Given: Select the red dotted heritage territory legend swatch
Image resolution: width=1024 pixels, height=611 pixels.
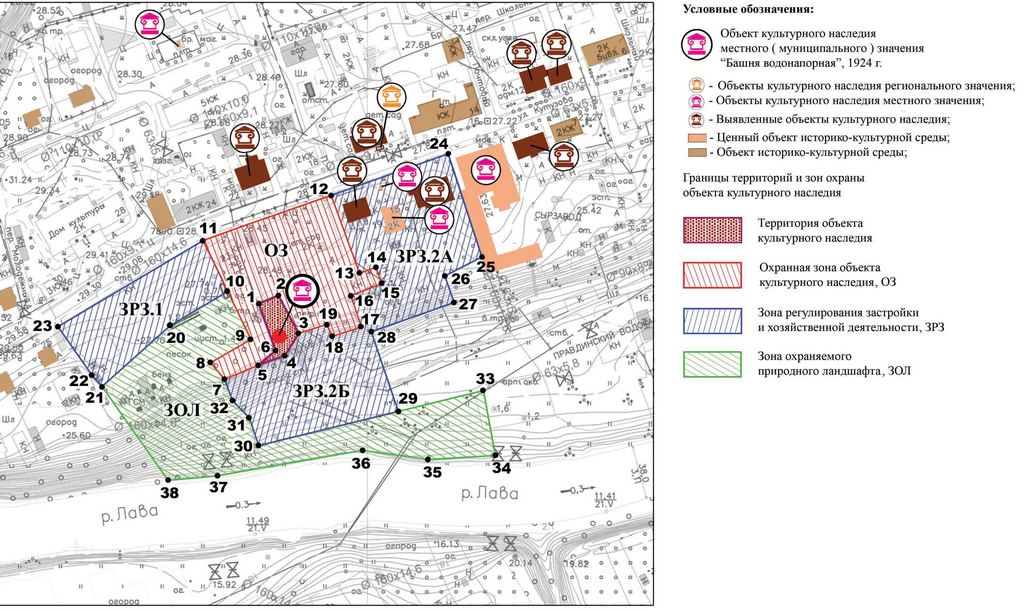Looking at the screenshot, I should coord(711,230).
